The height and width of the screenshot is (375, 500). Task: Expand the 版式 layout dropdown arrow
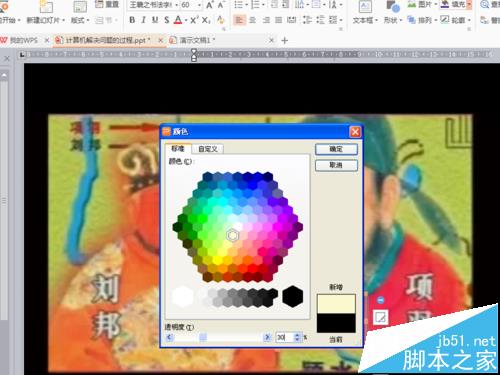pyautogui.click(x=88, y=20)
